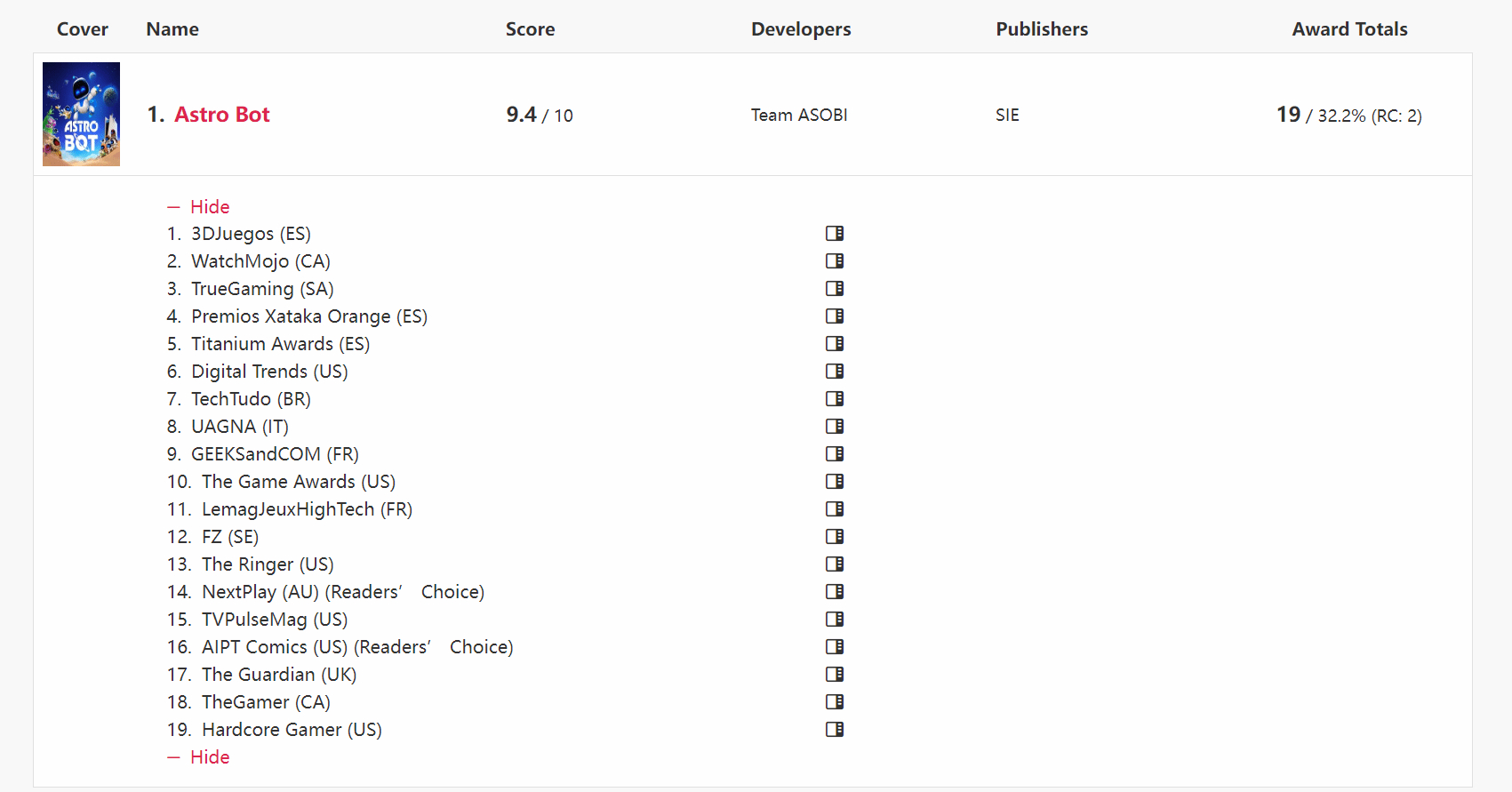Click the source icon for UAGNA (IT)
This screenshot has height=792, width=1512.
click(x=834, y=427)
